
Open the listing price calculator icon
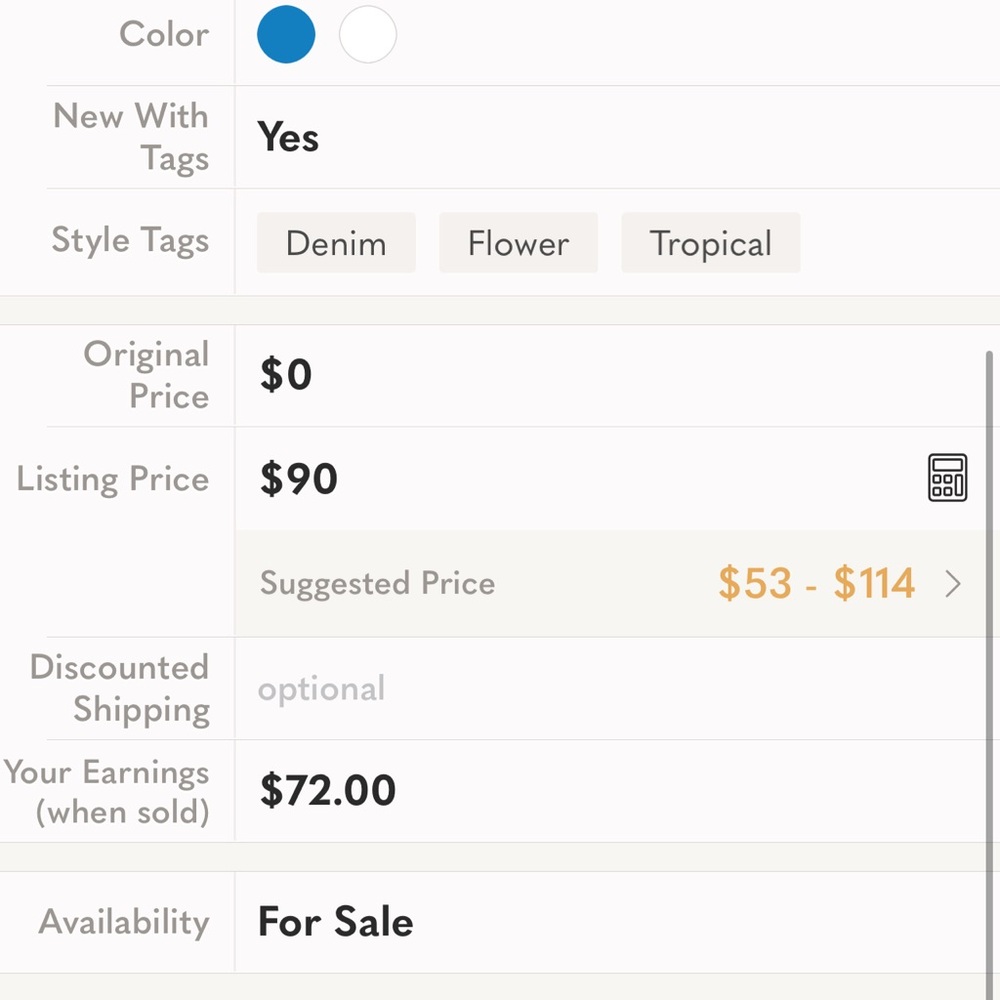[947, 478]
